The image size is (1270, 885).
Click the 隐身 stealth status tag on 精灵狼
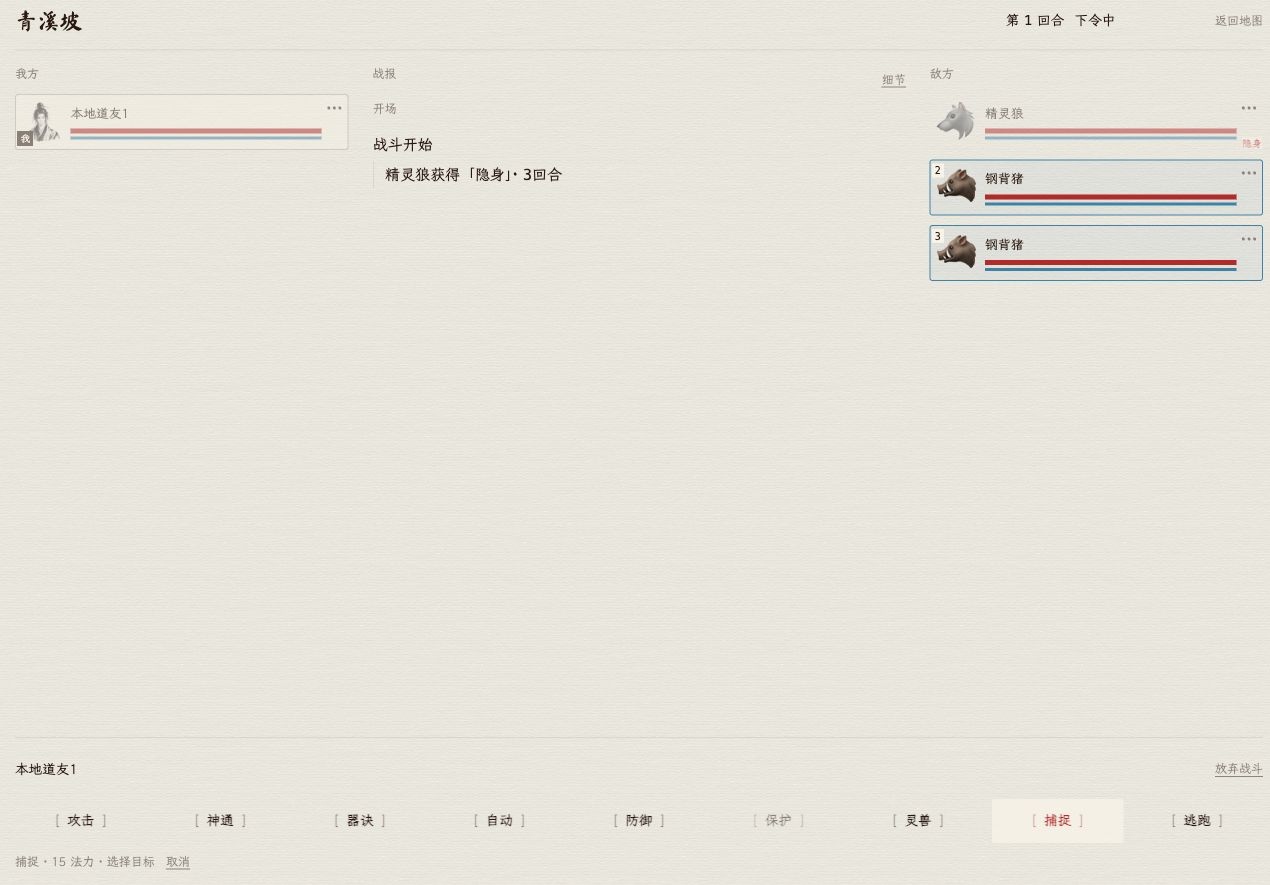point(1251,143)
